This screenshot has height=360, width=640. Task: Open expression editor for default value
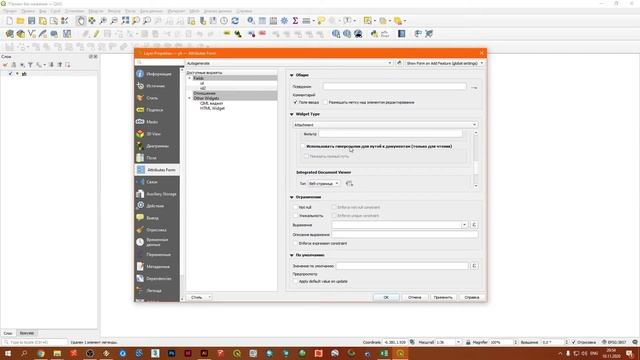pyautogui.click(x=474, y=266)
